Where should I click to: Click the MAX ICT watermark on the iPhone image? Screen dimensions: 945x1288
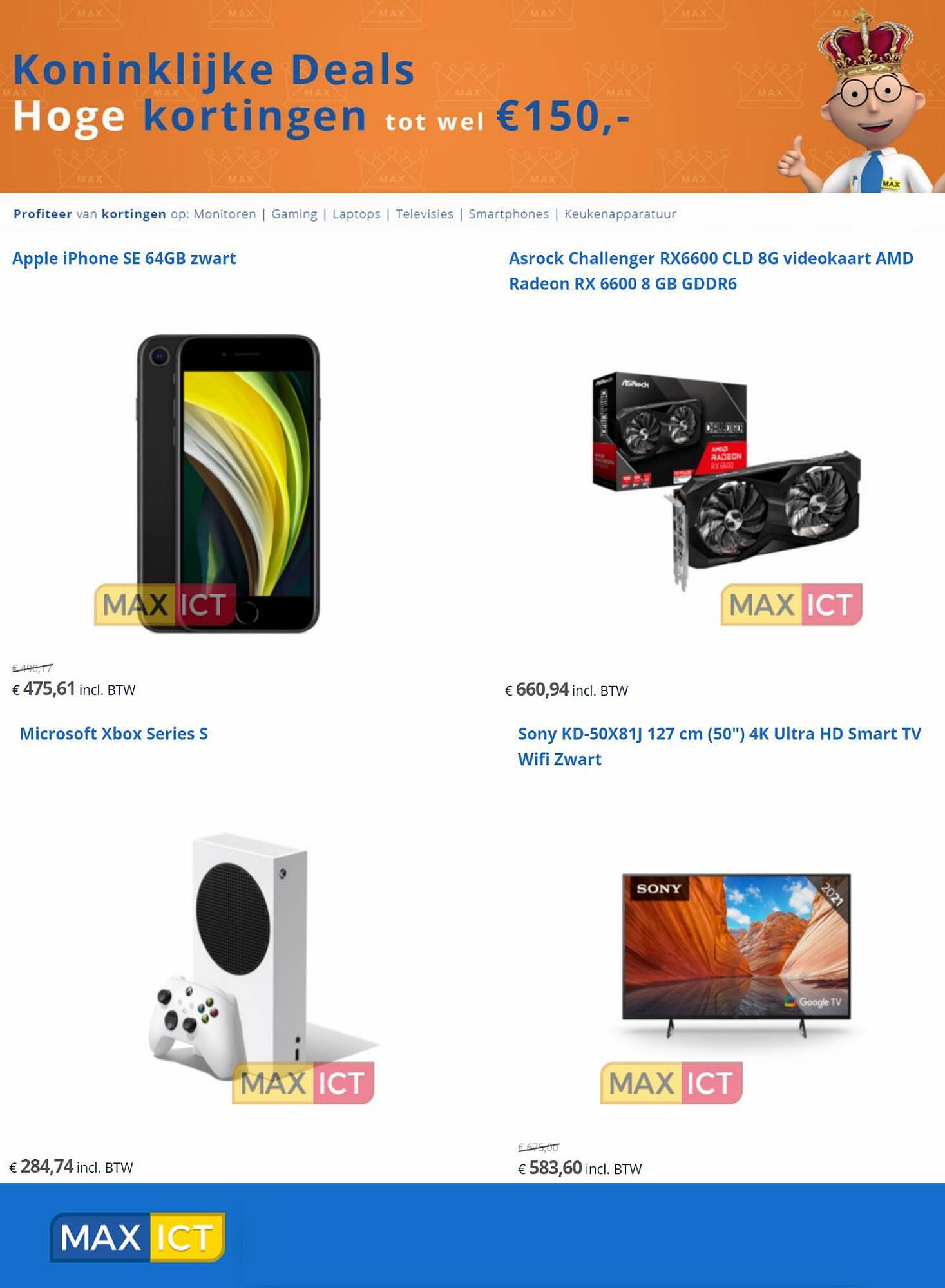click(x=165, y=605)
